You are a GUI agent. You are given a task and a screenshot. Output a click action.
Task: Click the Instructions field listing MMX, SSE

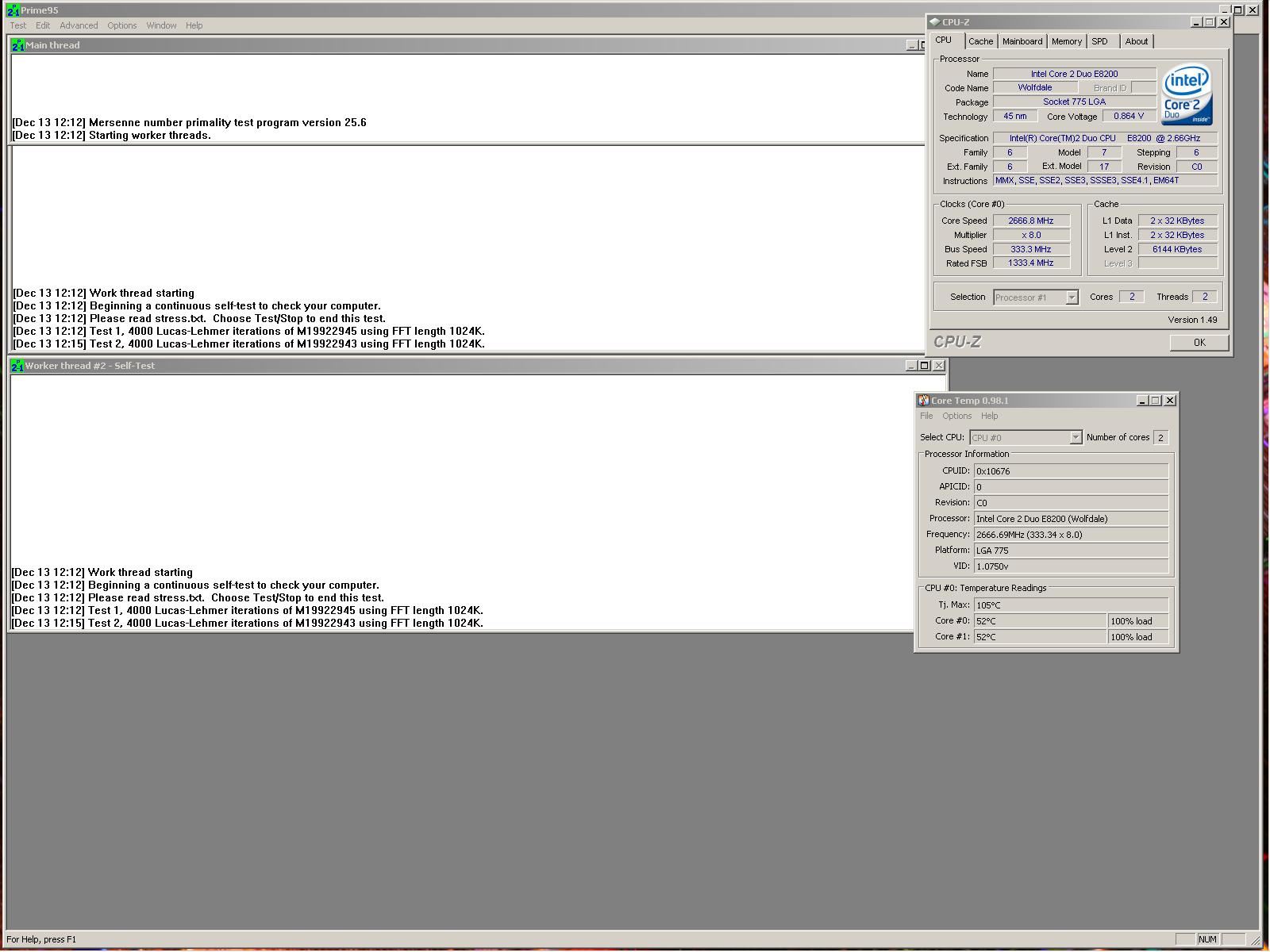tap(1105, 181)
